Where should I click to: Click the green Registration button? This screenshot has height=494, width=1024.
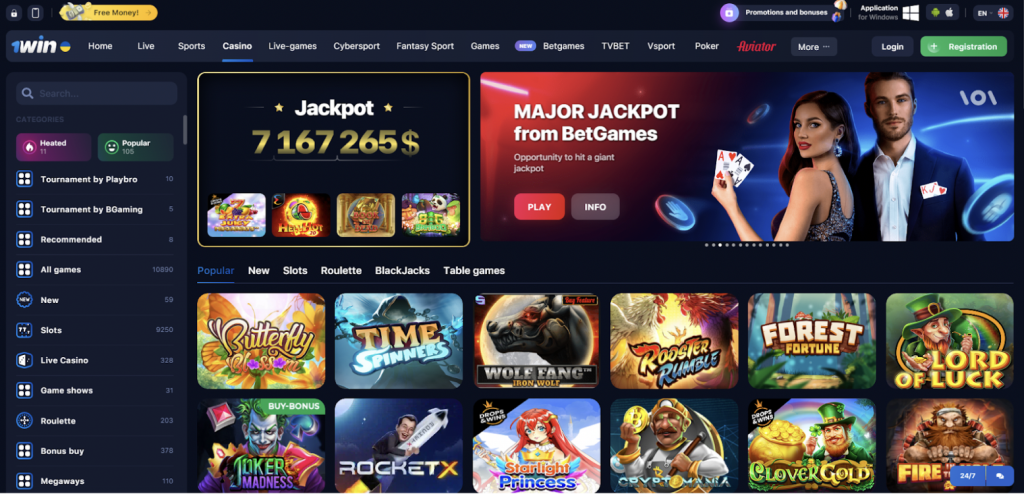coord(963,46)
